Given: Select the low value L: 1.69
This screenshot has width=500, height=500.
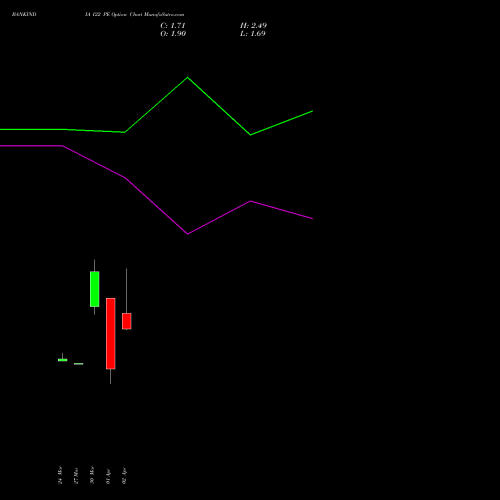Looking at the screenshot, I should [253, 34].
